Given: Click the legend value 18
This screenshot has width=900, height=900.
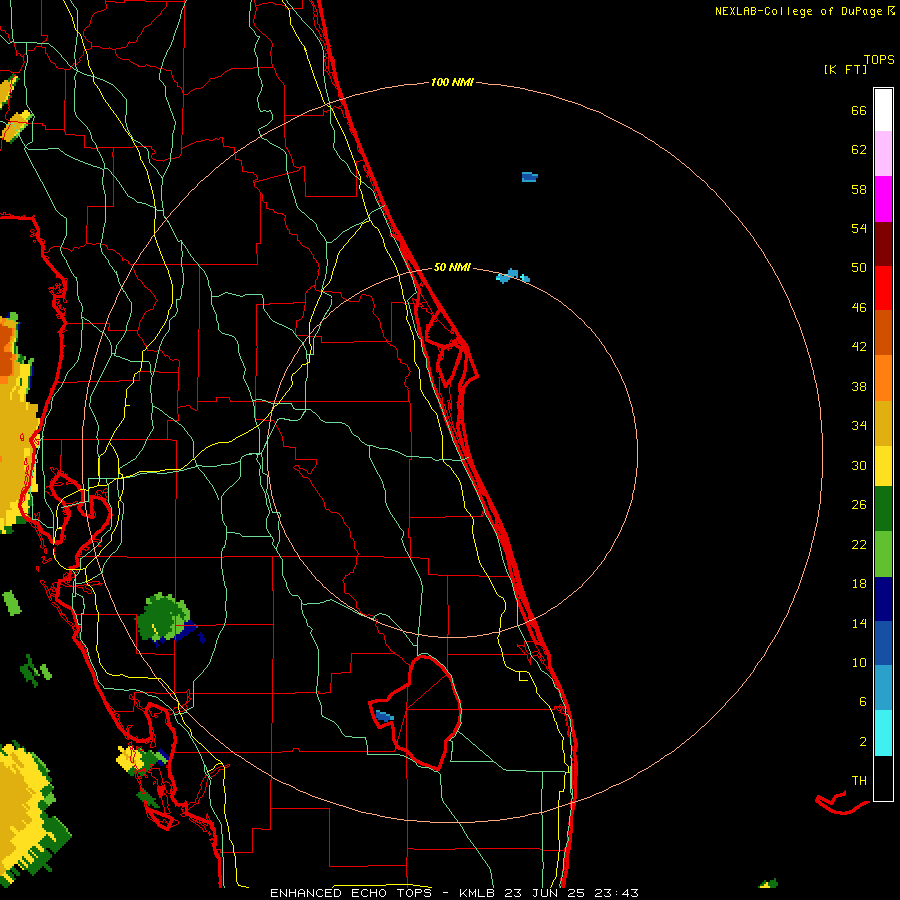Looking at the screenshot, I should [859, 584].
